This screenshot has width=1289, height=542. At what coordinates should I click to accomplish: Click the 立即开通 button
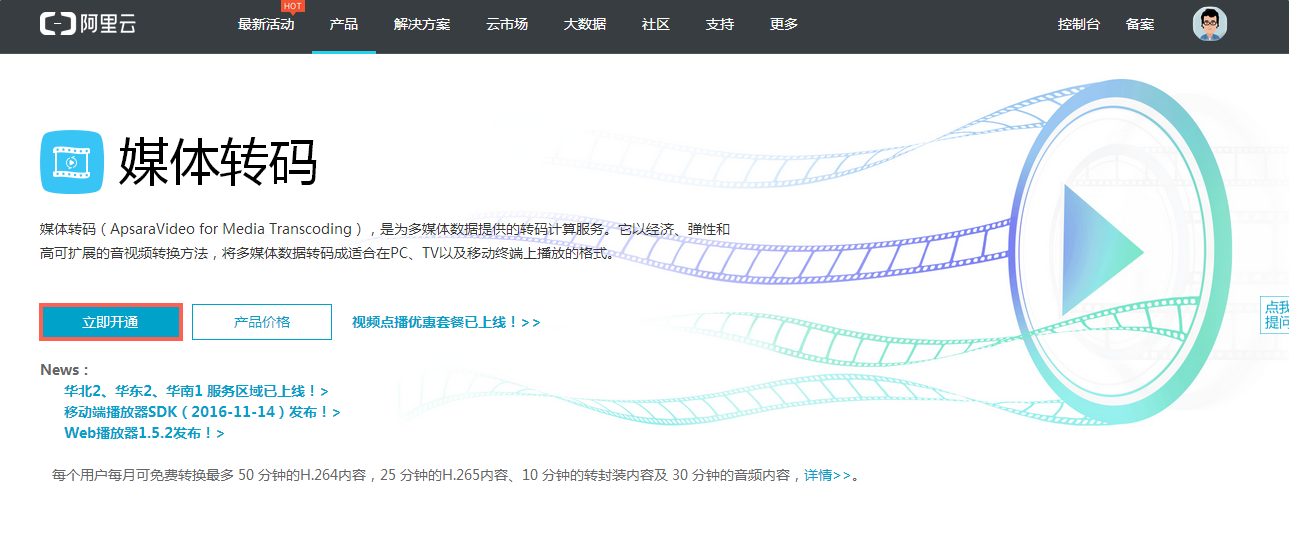coord(111,322)
